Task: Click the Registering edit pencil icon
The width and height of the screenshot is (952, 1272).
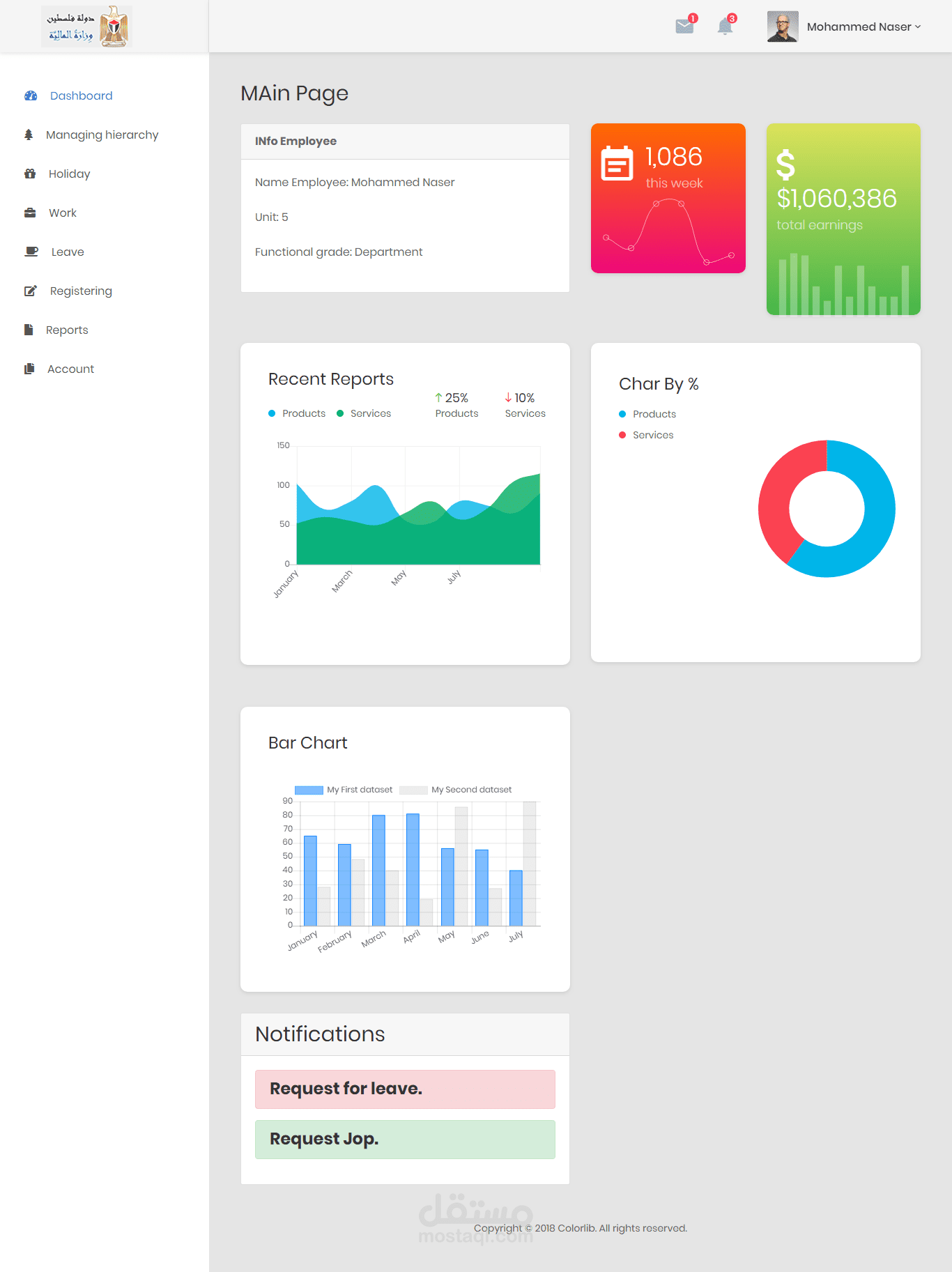Action: (x=31, y=291)
